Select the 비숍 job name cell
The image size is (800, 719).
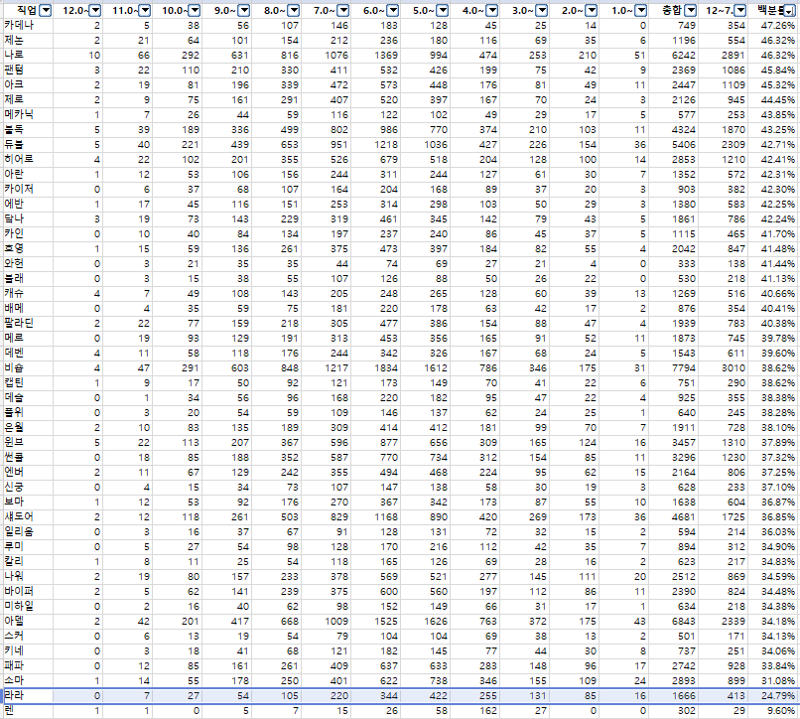pos(28,368)
